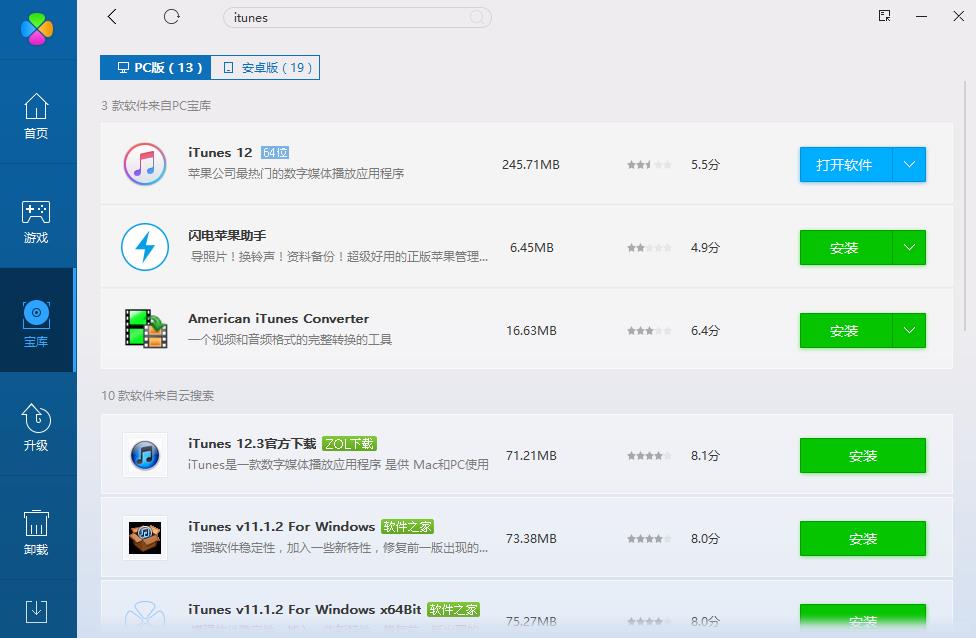Image resolution: width=976 pixels, height=638 pixels.
Task: Open the feedback icon near the title bar
Action: (883, 16)
